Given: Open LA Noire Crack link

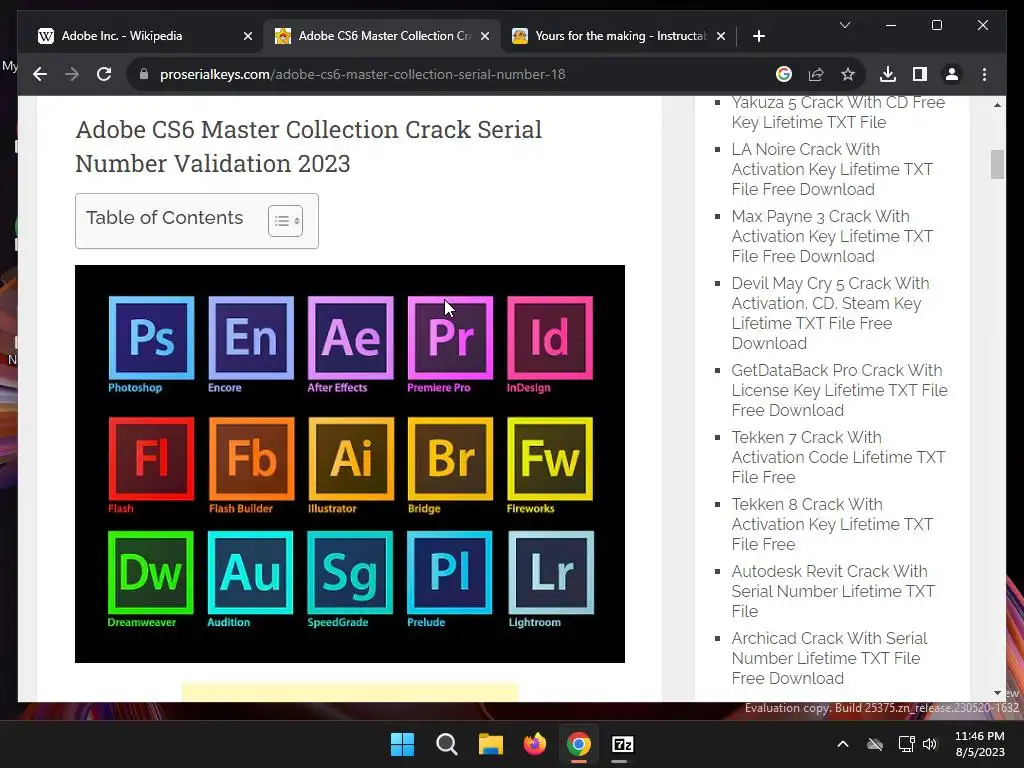Looking at the screenshot, I should click(832, 169).
